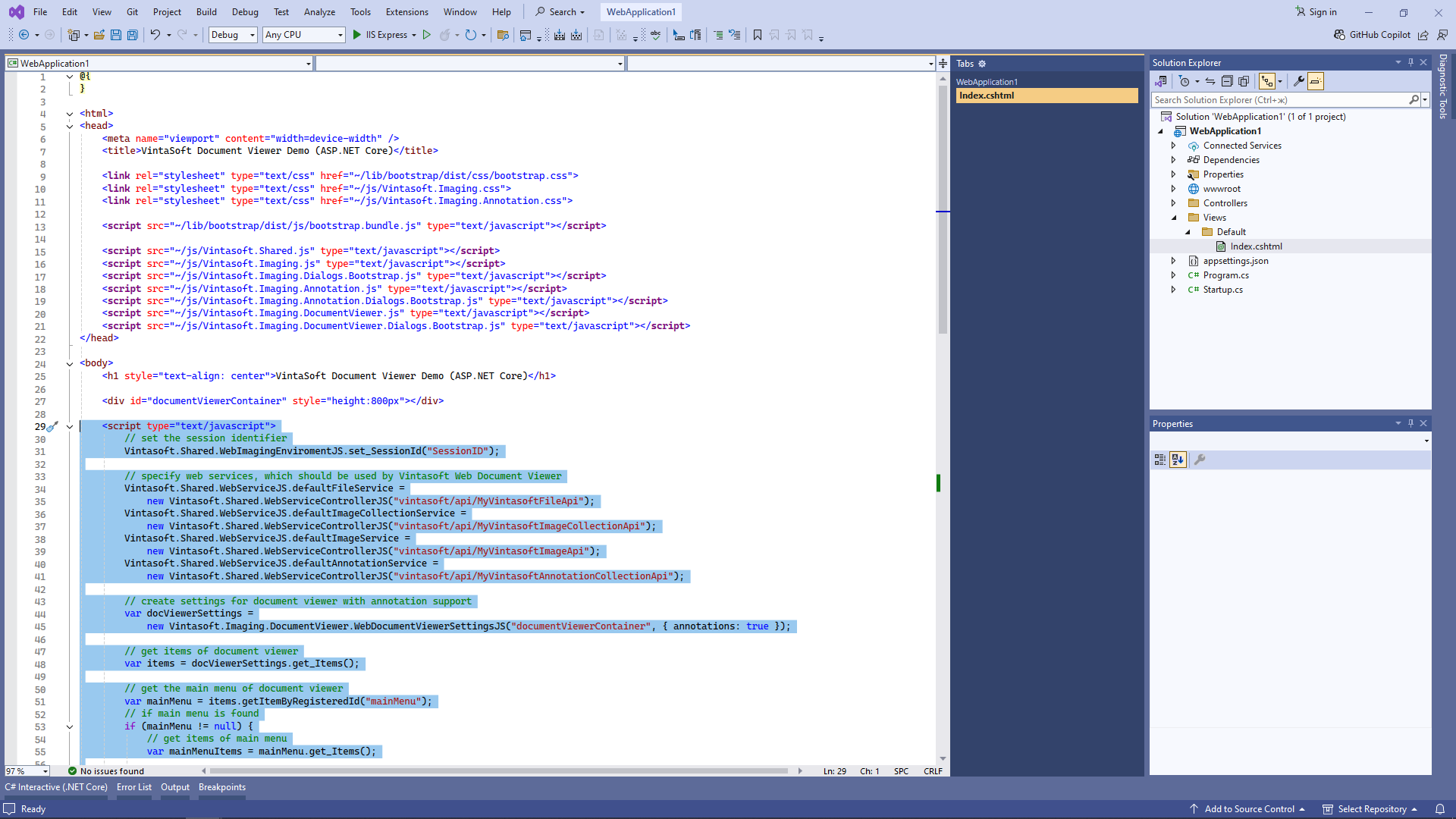
Task: Collapse the script block at line 29
Action: tap(70, 427)
